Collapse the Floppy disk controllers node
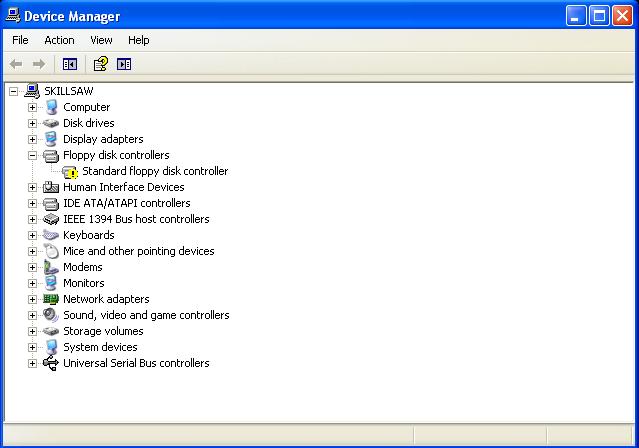The image size is (639, 448). 33,155
